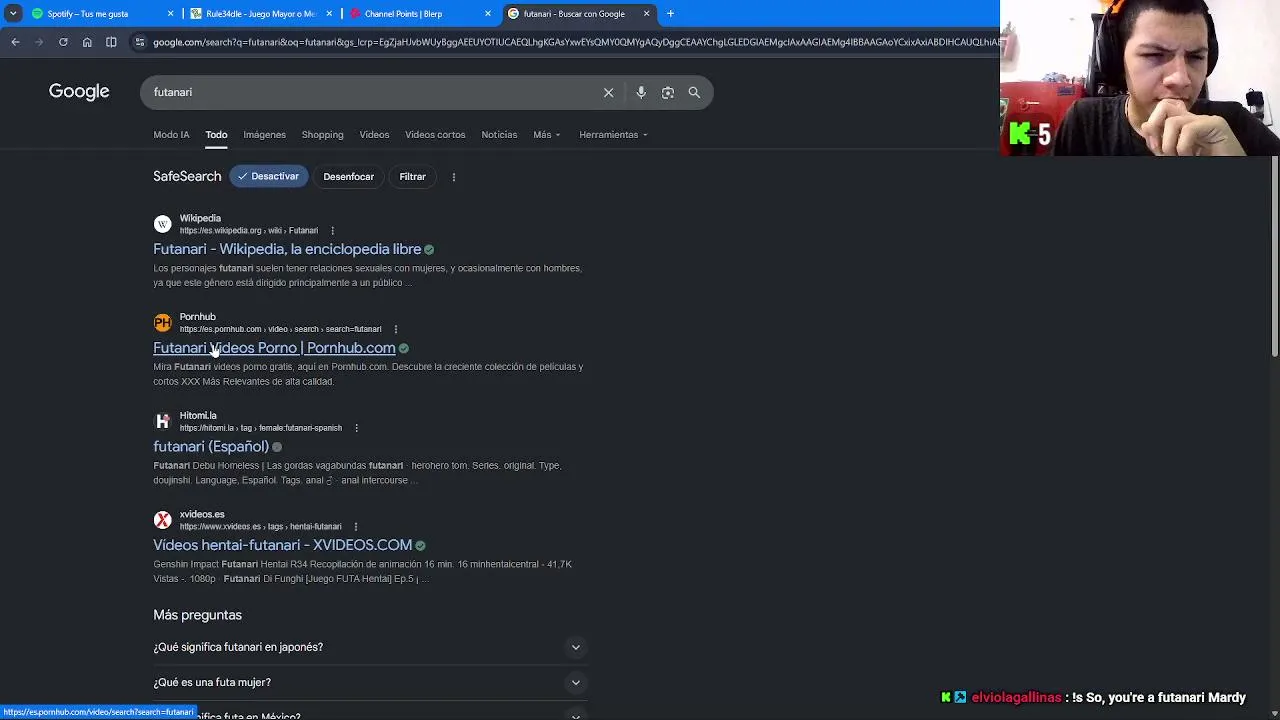Switch to the Rule34dle browser tab
Screen dimensions: 1280x720
(x=260, y=14)
